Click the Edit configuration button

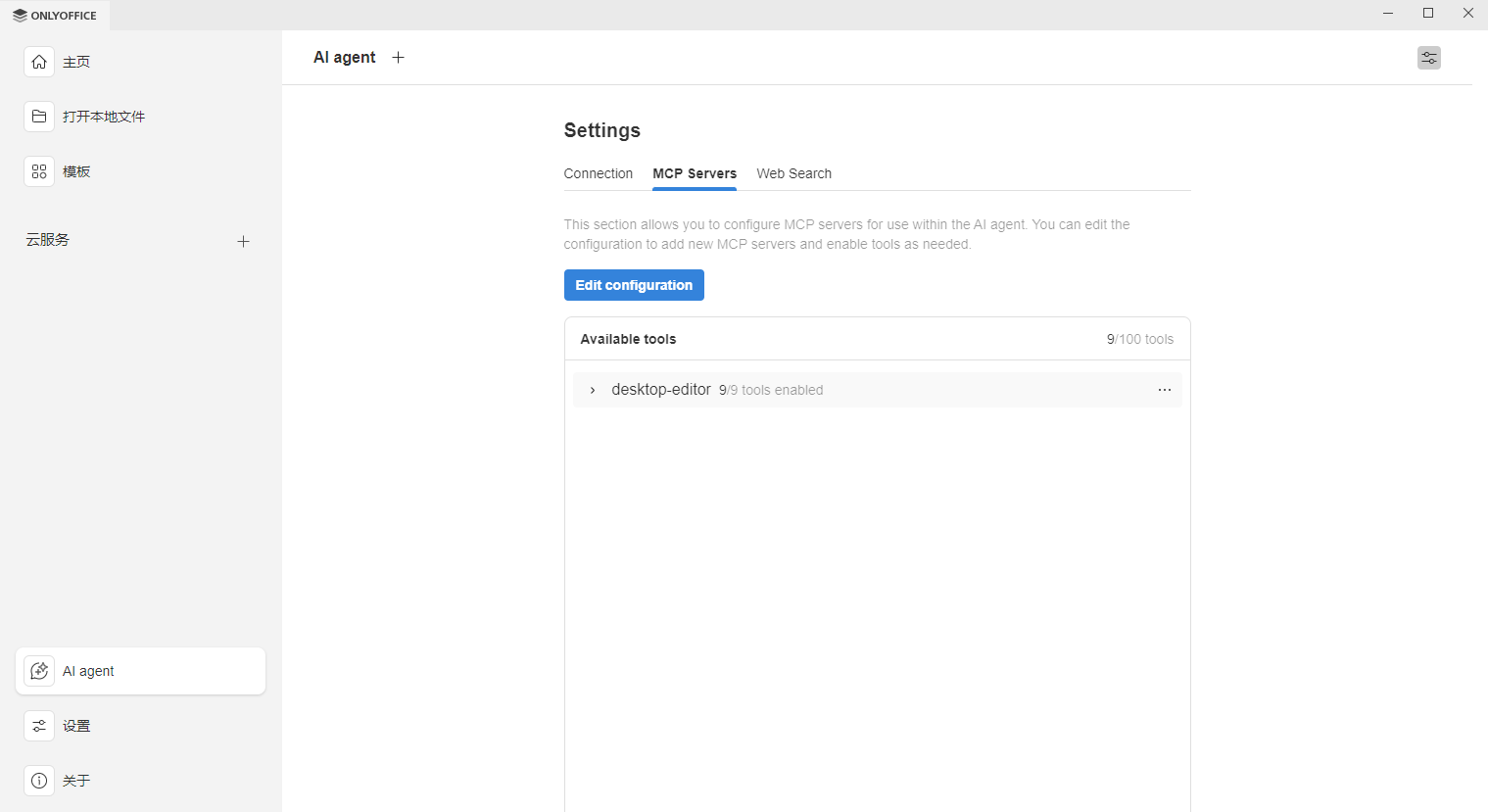click(x=634, y=285)
